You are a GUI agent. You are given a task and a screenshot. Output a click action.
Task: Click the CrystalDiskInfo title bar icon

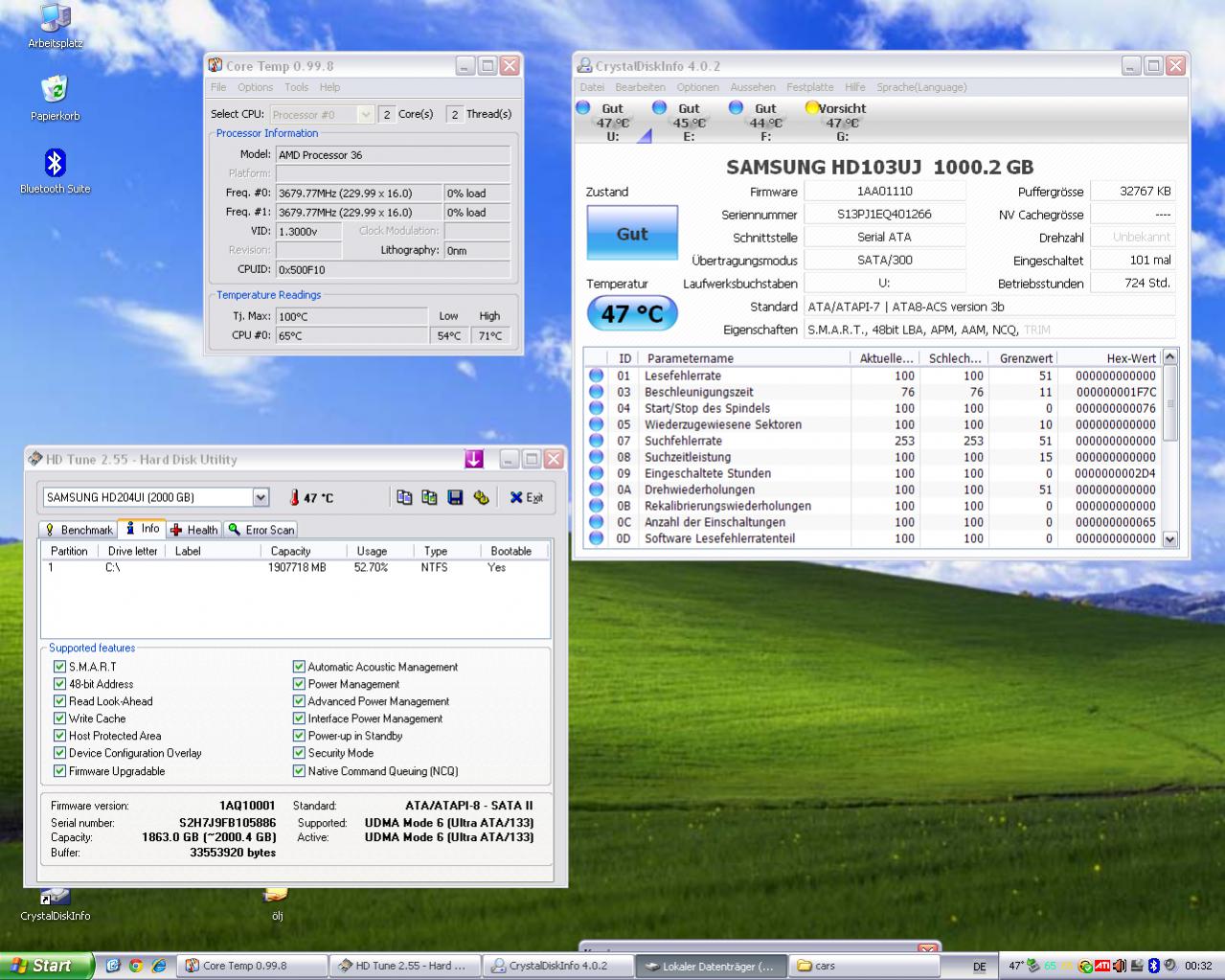coord(584,65)
